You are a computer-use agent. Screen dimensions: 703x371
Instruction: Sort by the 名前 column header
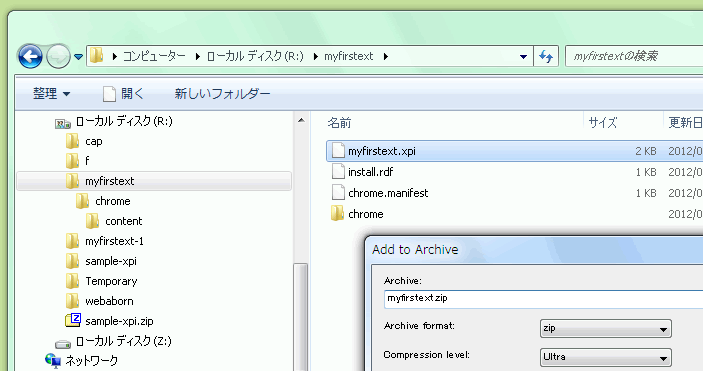click(339, 123)
